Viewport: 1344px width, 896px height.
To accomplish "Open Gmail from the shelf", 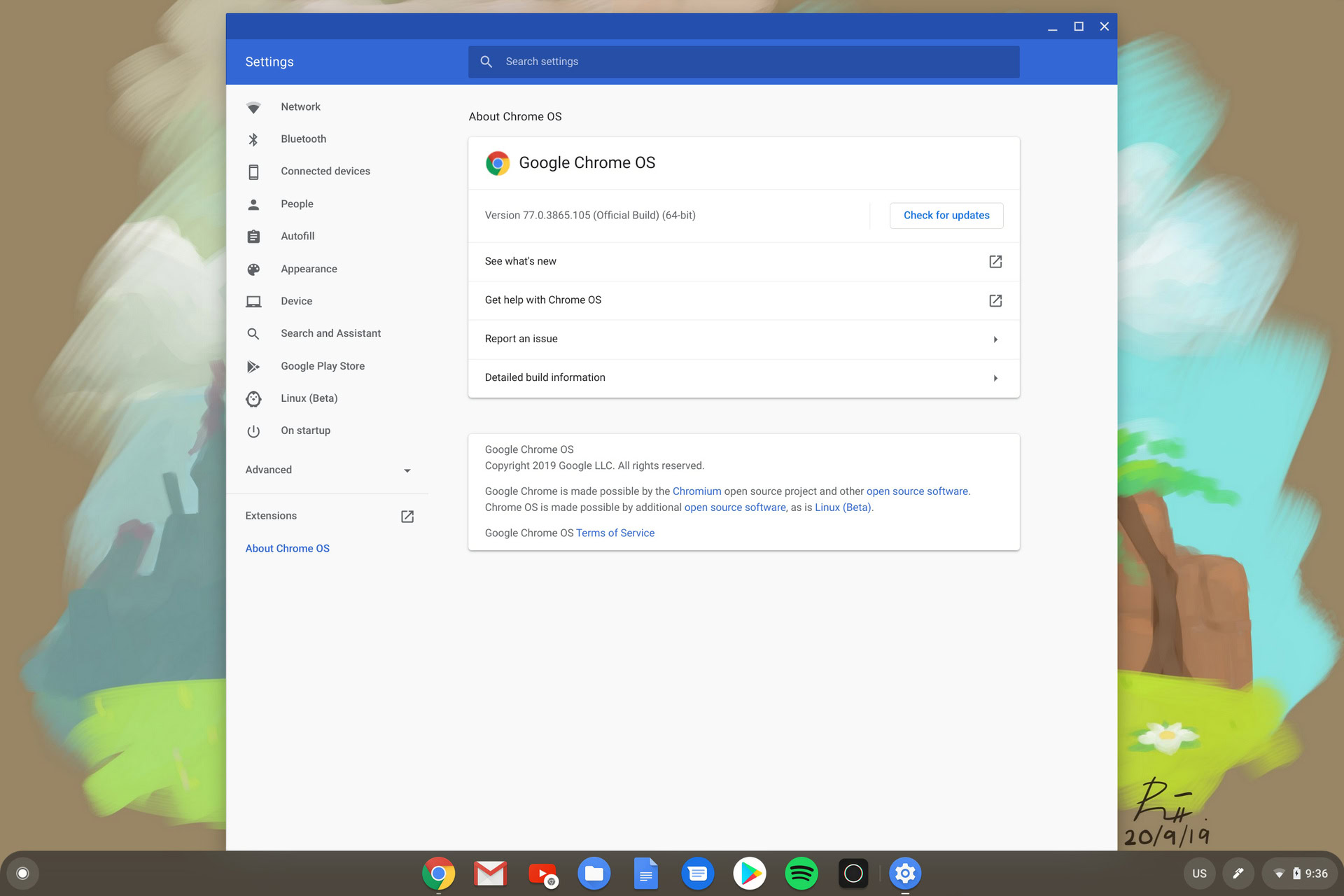I will tap(490, 874).
